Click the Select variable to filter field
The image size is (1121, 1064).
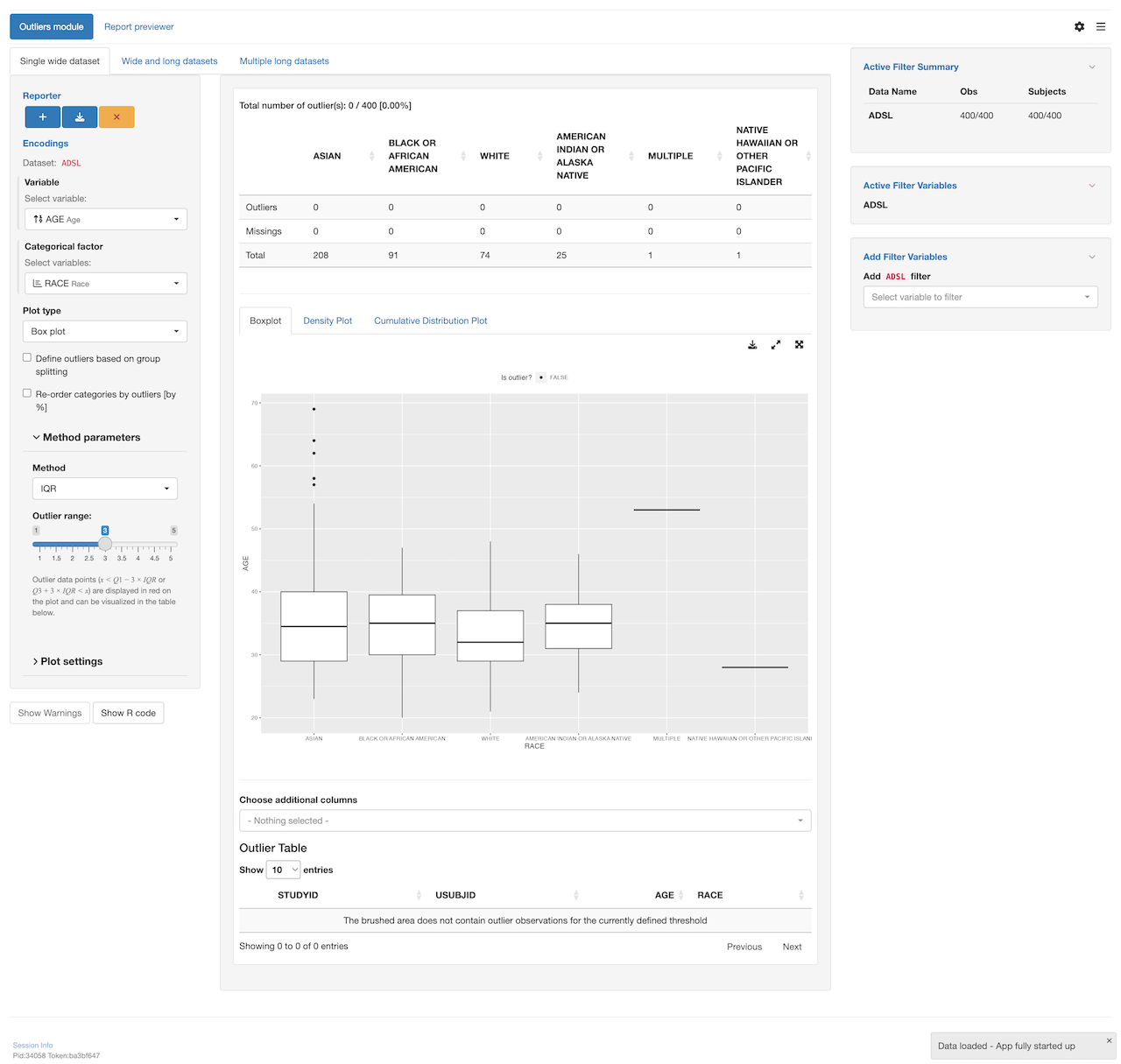[980, 298]
